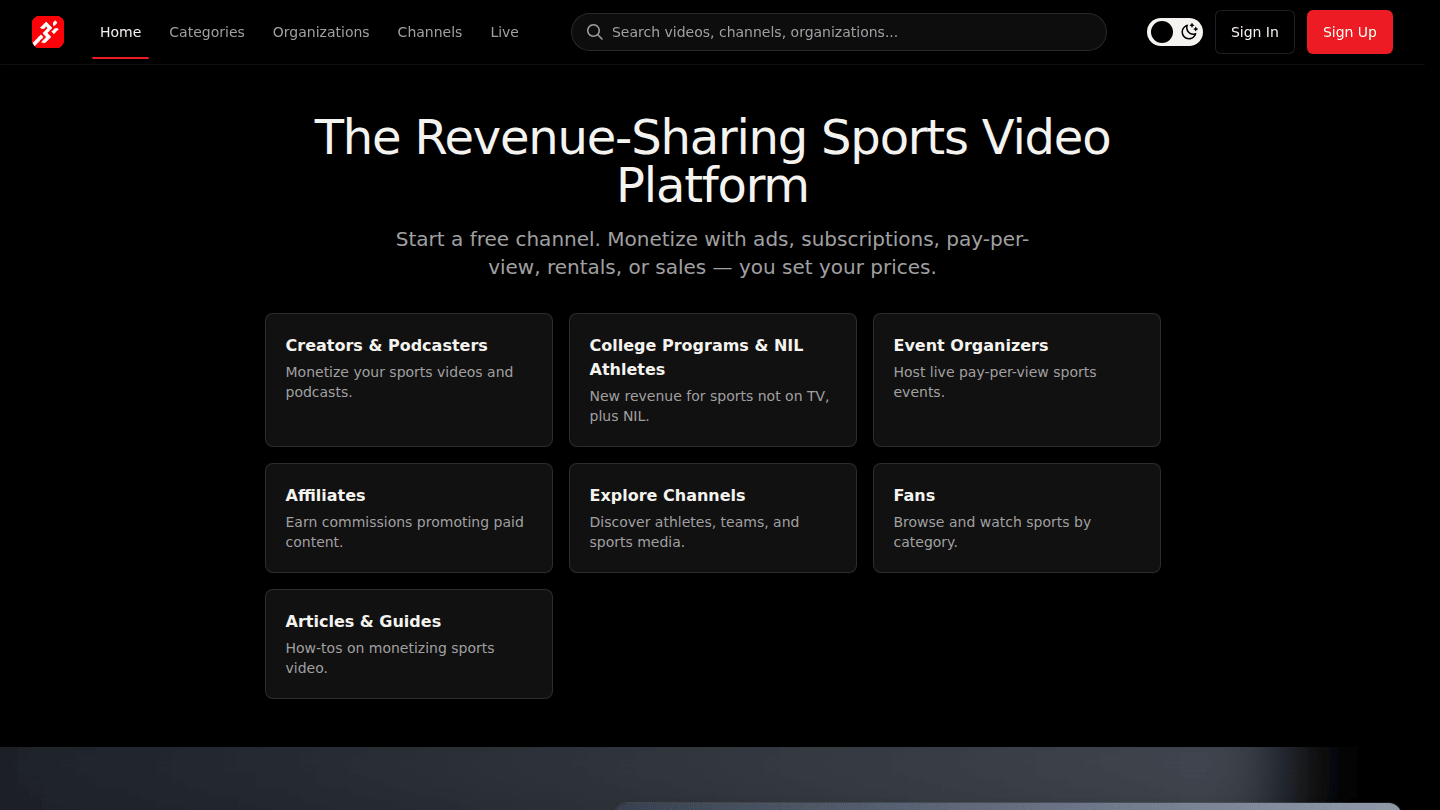The height and width of the screenshot is (810, 1440).
Task: Open the Explore Channels card
Action: [713, 518]
